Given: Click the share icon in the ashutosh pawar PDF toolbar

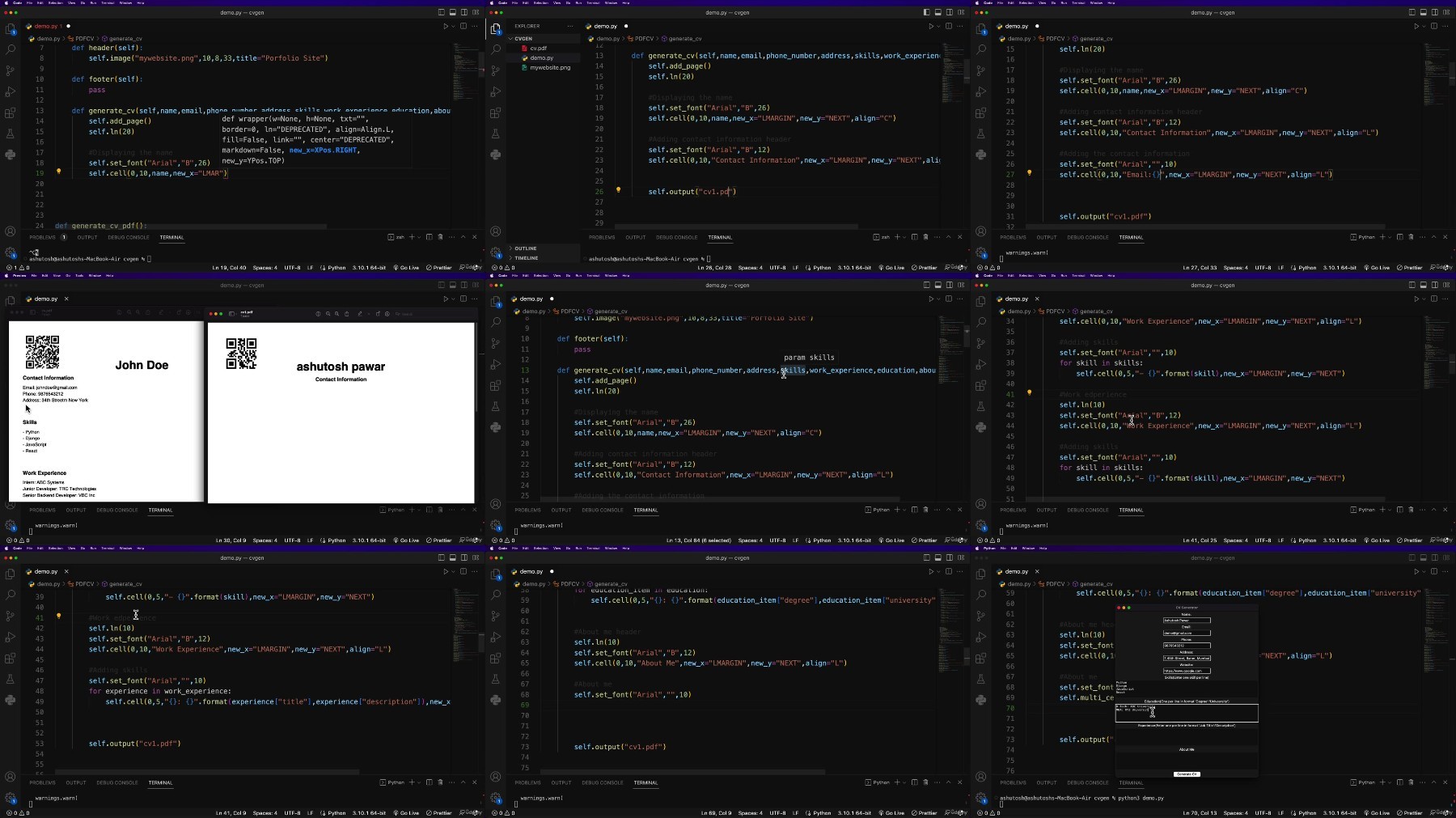Looking at the screenshot, I should point(347,314).
